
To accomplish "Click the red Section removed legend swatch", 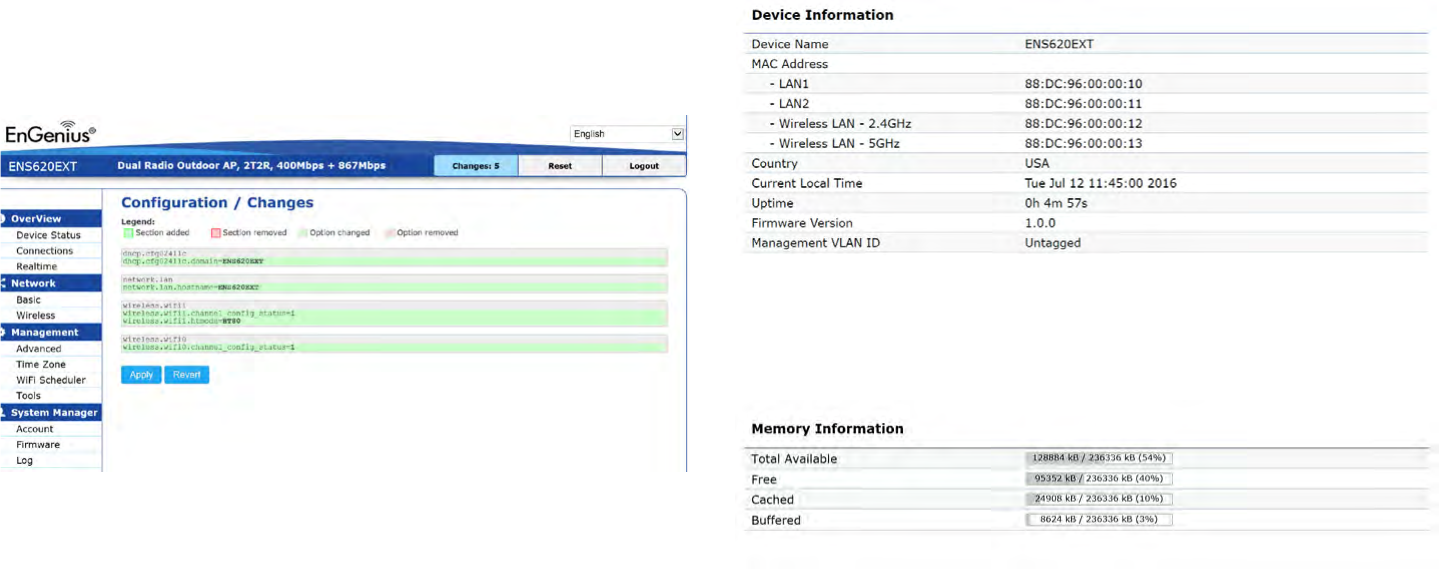I will 215,233.
